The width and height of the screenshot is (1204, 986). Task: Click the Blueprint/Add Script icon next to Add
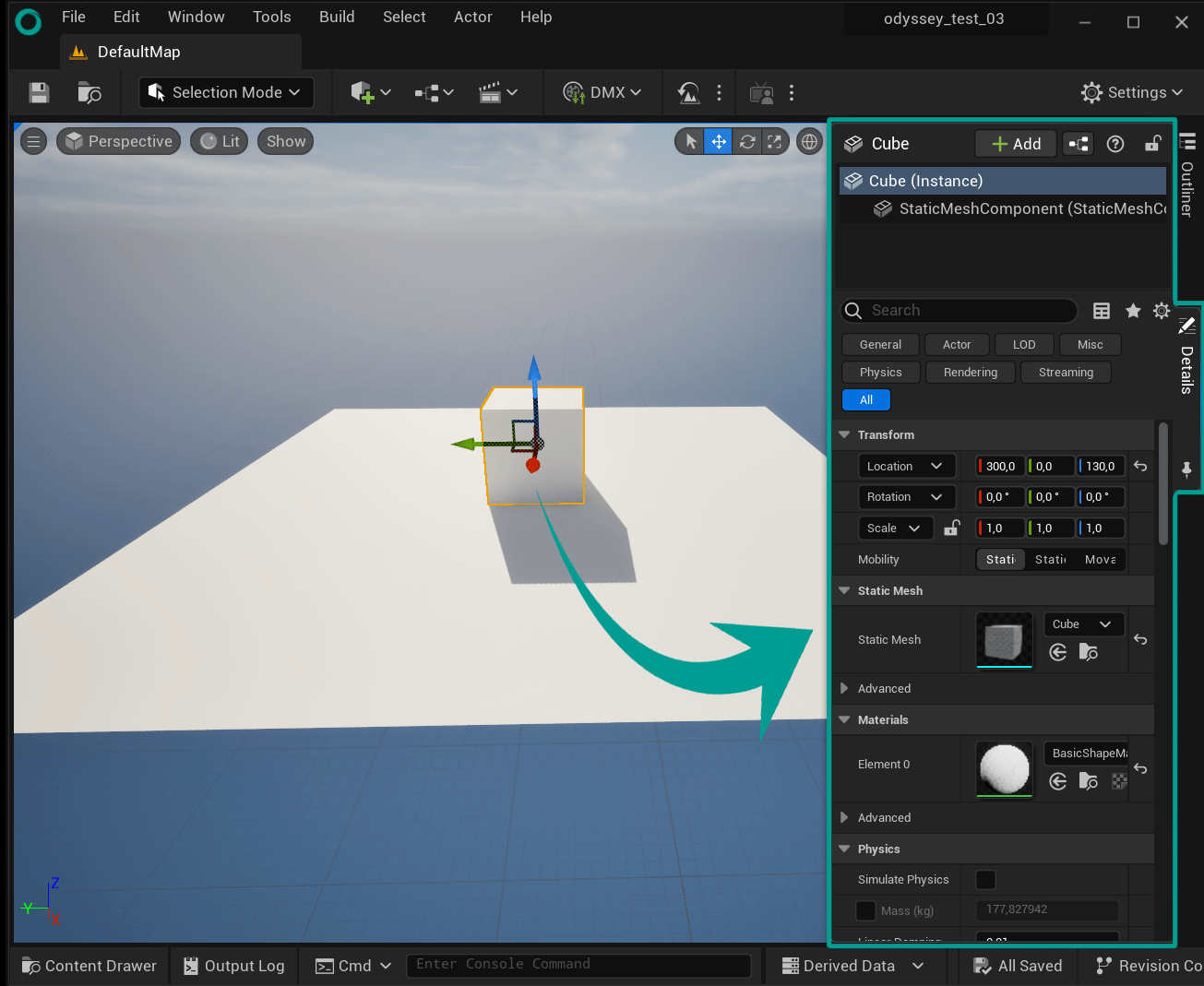1078,143
